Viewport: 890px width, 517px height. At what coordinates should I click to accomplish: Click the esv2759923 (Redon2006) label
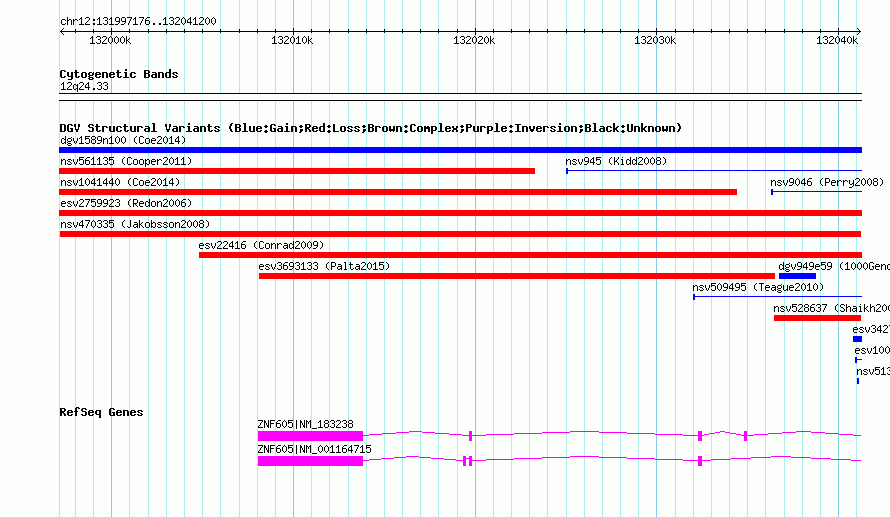pos(126,203)
